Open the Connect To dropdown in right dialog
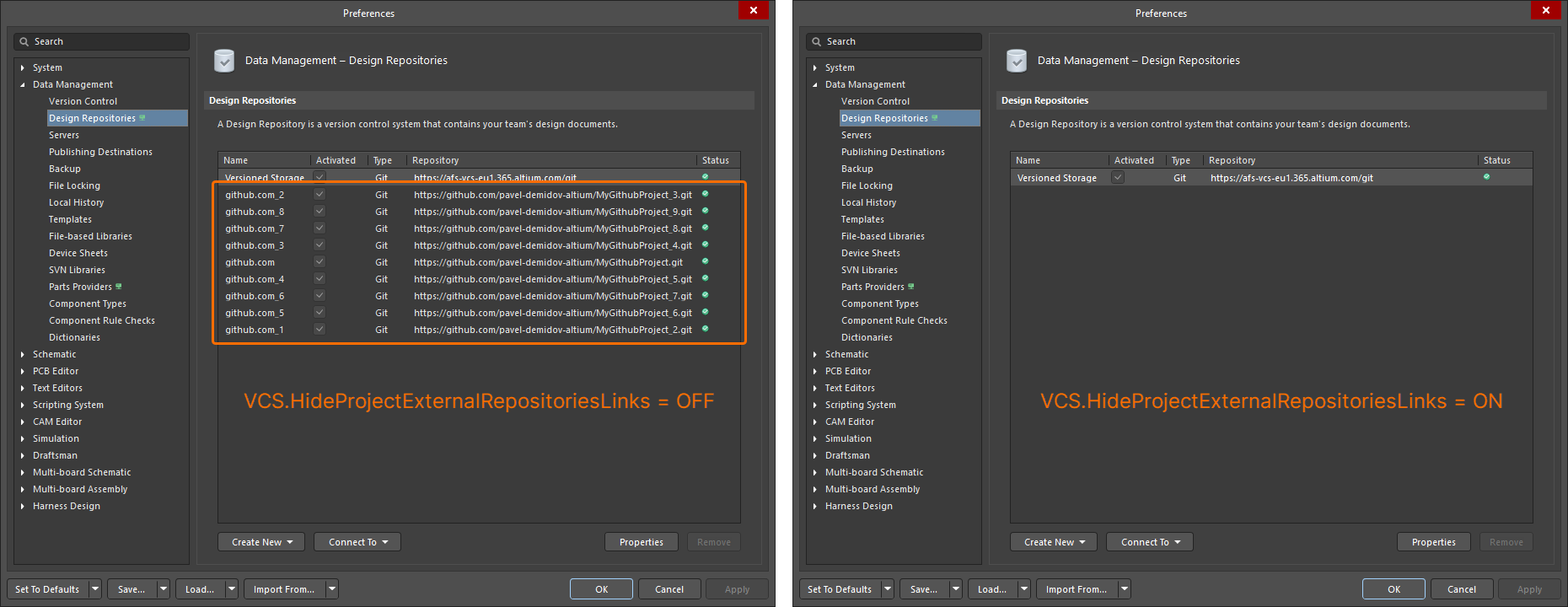1568x607 pixels. pos(1150,542)
